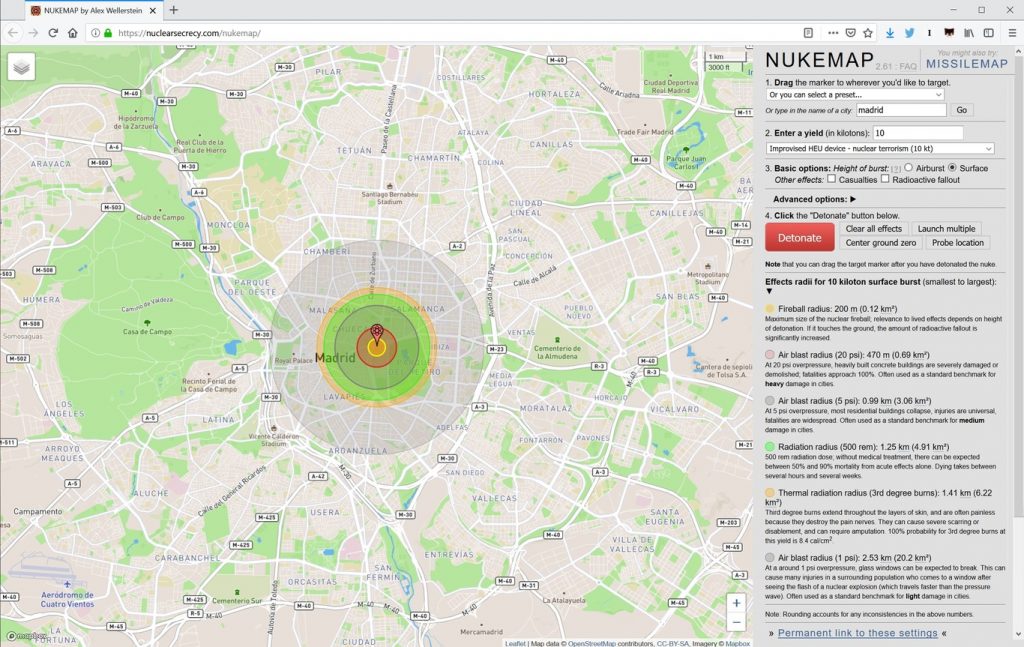This screenshot has height=647, width=1024.
Task: Click the Thermal radiation orange swatch
Action: [770, 493]
